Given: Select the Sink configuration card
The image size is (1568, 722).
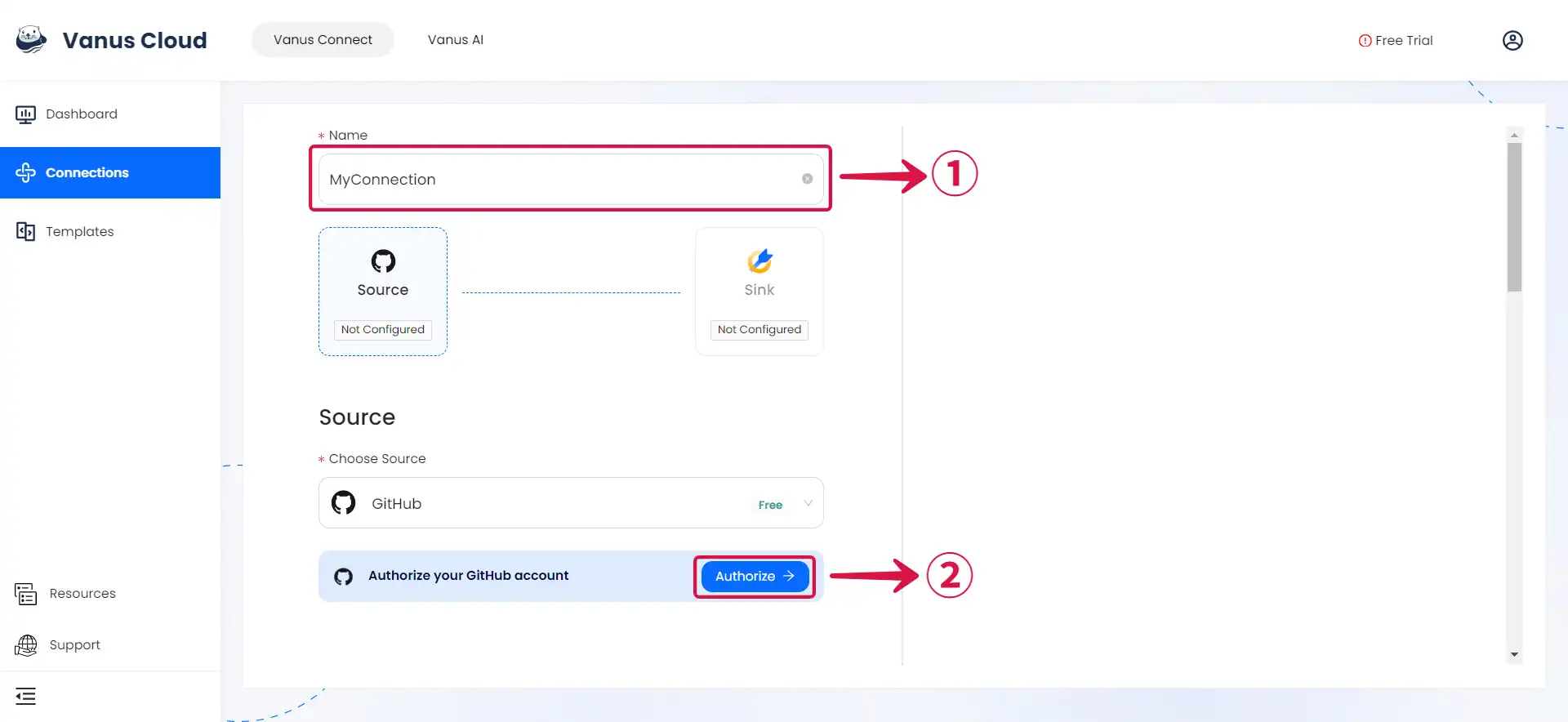Looking at the screenshot, I should coord(759,292).
